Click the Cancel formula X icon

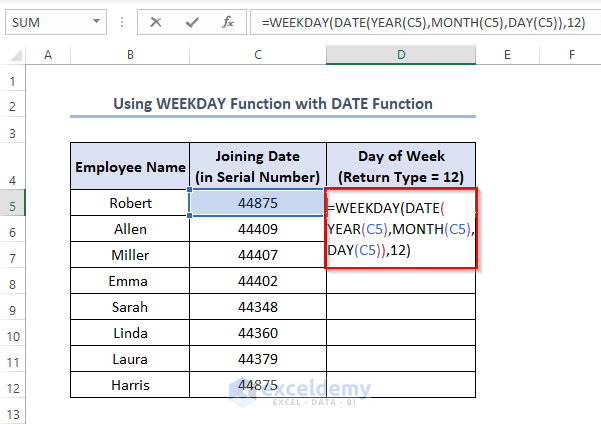(156, 21)
